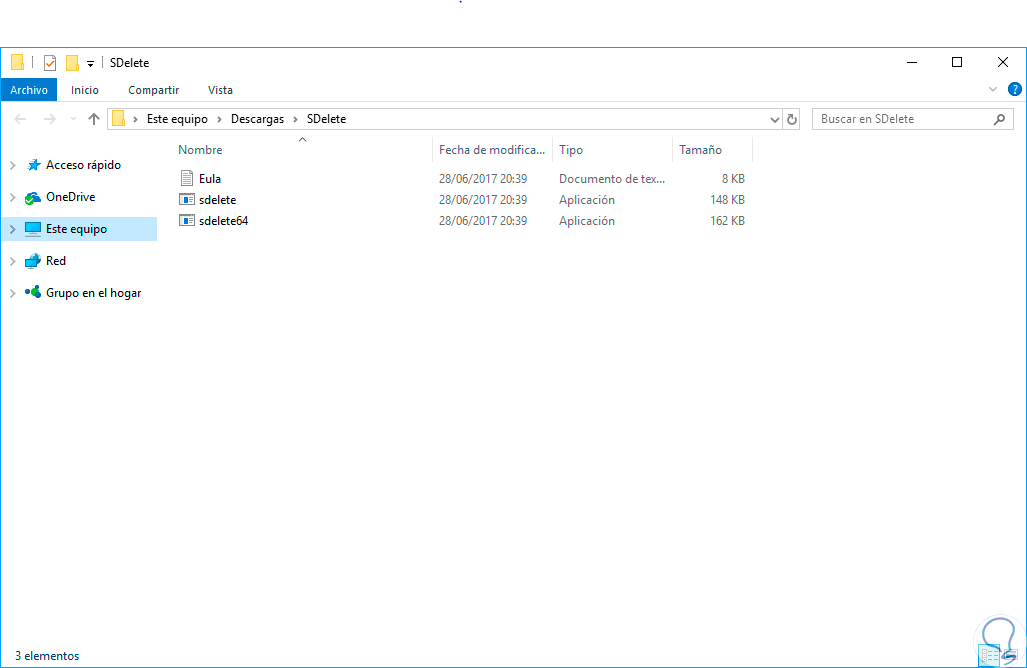Refresh the SDelete folder view
Viewport: 1027px width, 668px height.
[791, 119]
